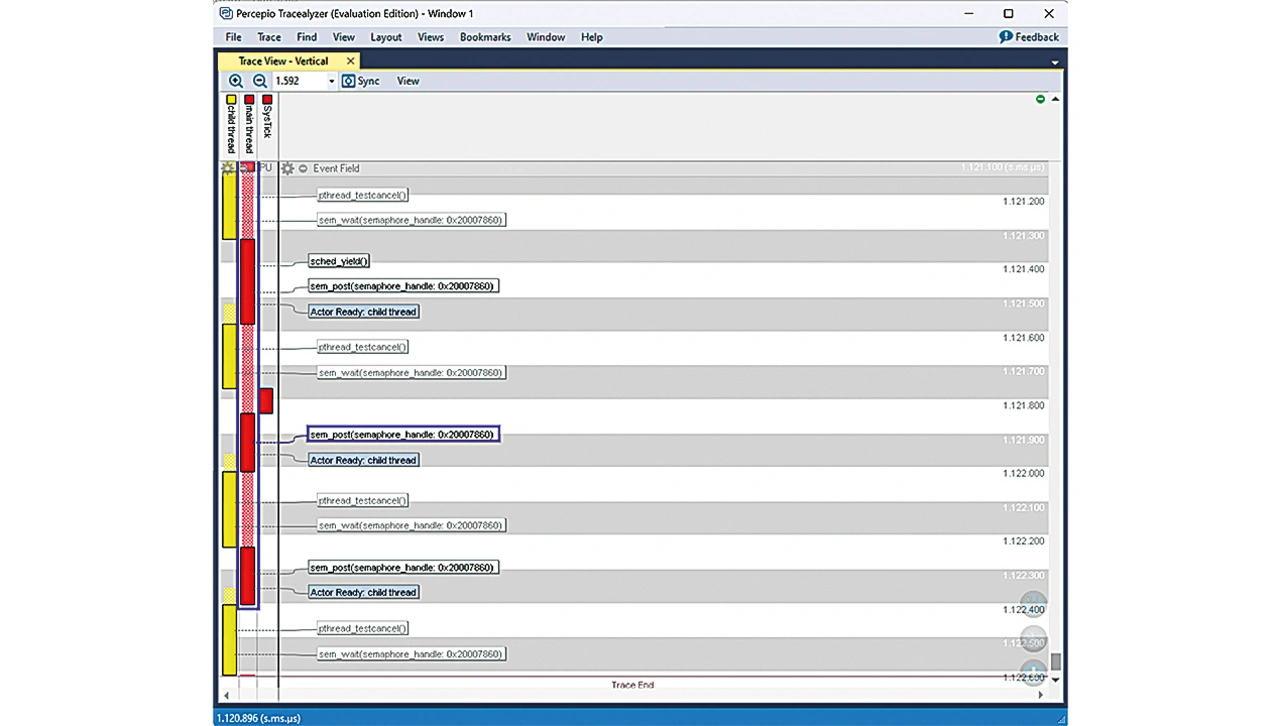
Task: Click the sched_yield() event label
Action: 339,261
